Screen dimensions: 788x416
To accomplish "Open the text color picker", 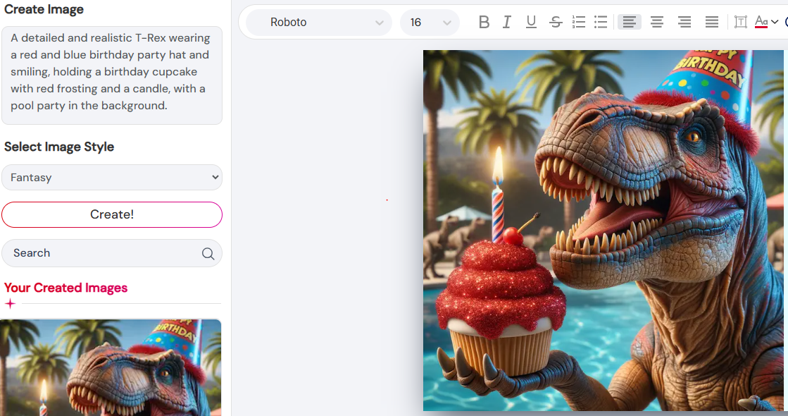I will [x=765, y=22].
